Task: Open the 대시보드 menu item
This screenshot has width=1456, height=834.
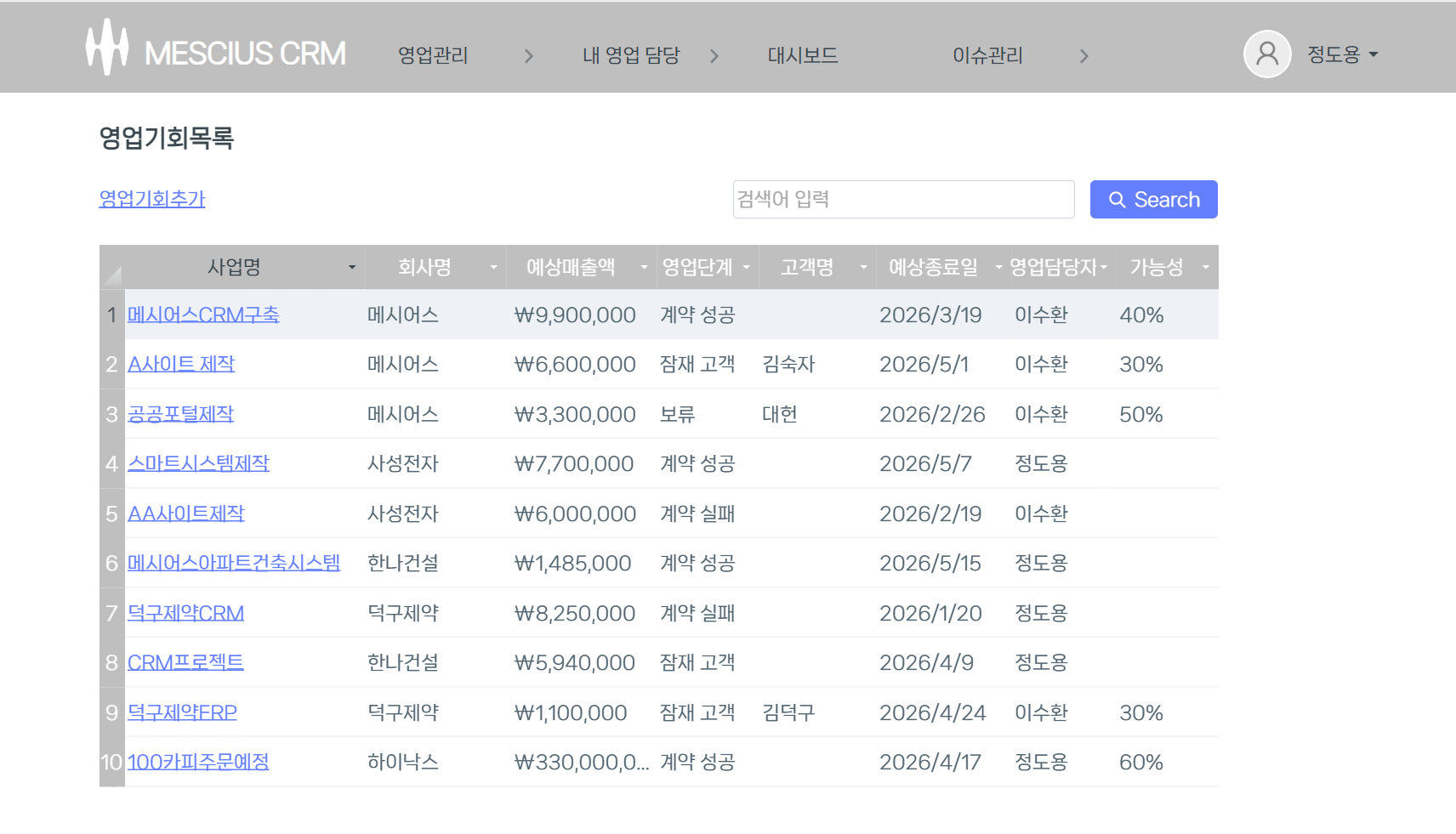Action: pyautogui.click(x=803, y=55)
